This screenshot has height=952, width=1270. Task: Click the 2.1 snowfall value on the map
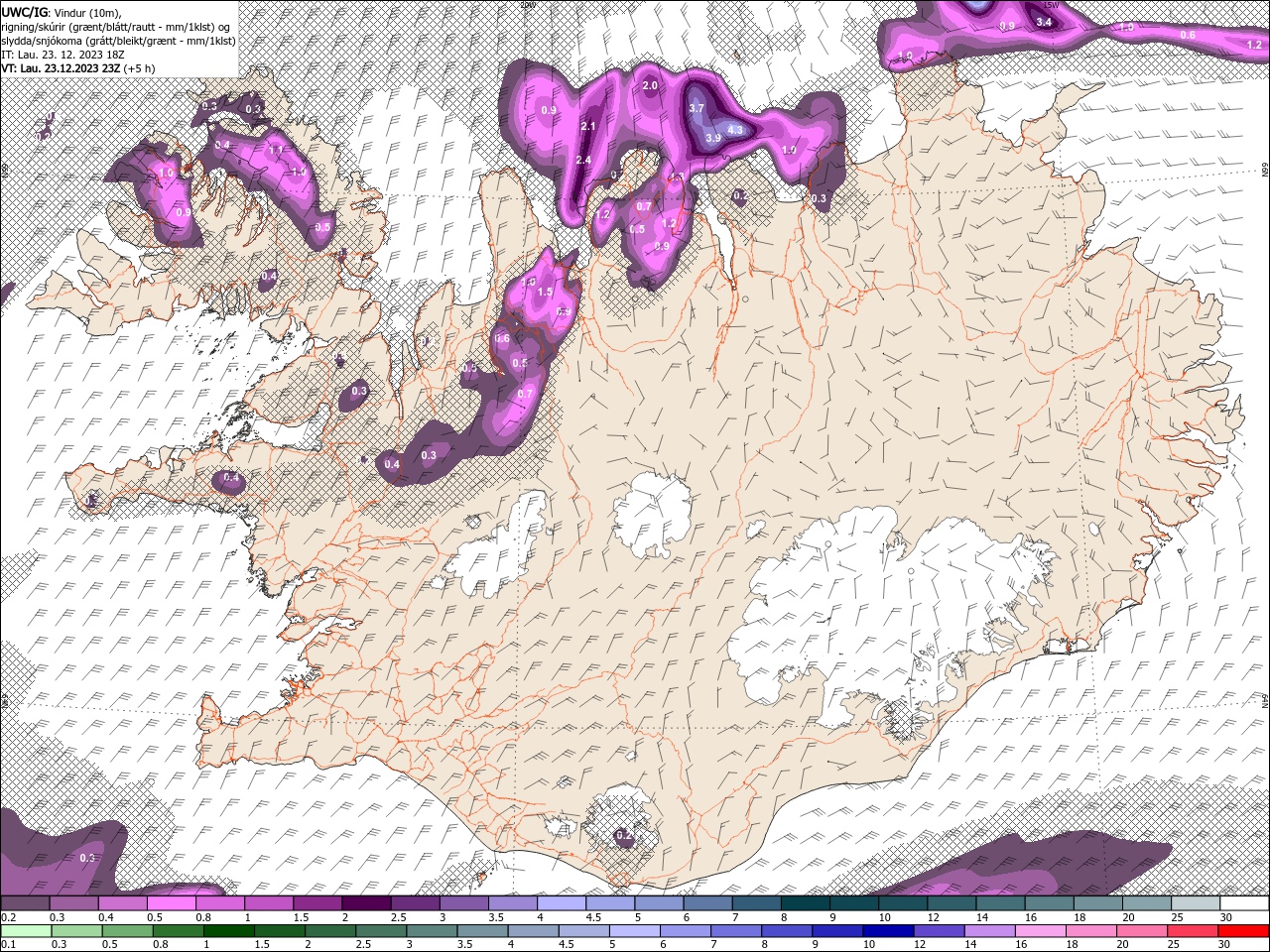(x=587, y=126)
